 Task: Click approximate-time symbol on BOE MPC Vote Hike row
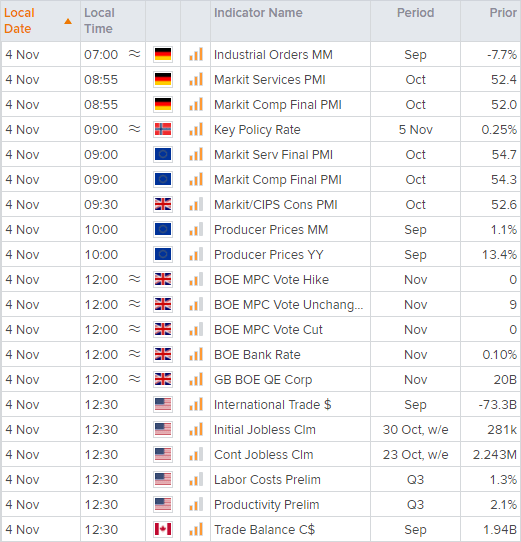(x=134, y=279)
